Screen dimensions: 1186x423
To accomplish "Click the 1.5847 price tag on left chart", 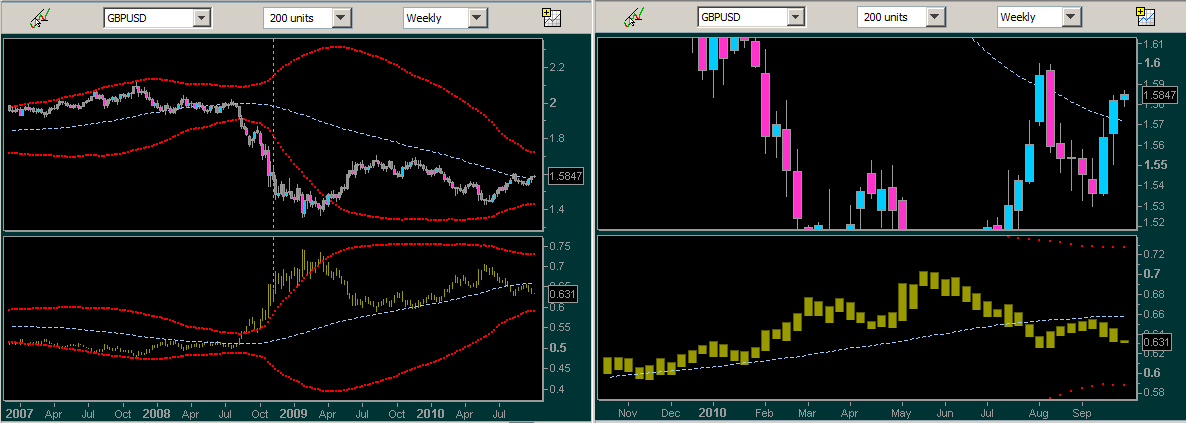I will click(566, 176).
